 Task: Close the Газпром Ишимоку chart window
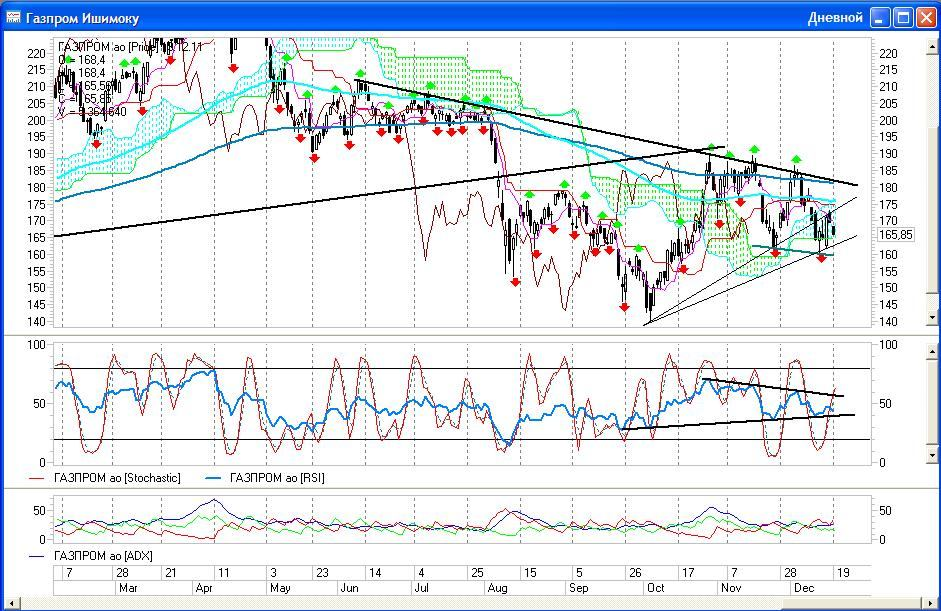pos(925,17)
